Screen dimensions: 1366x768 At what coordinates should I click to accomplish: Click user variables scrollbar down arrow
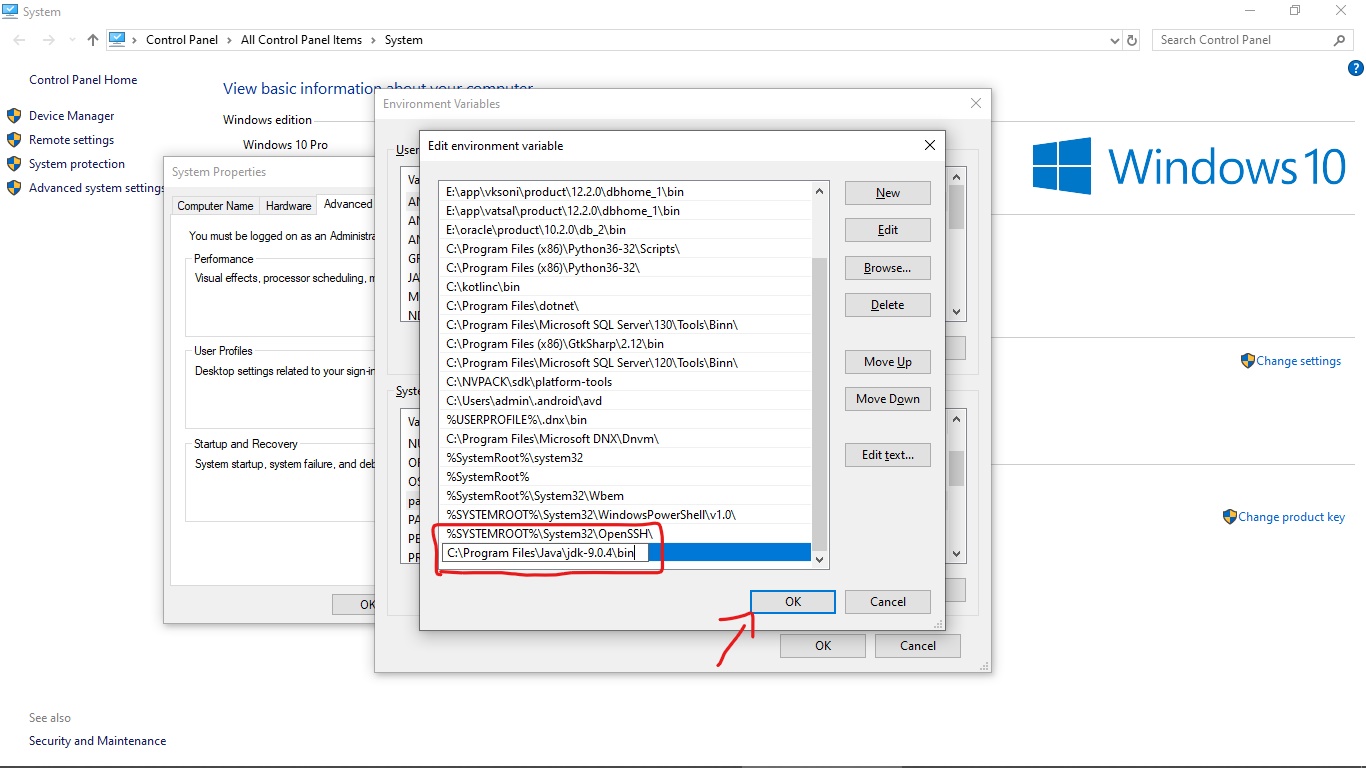click(x=956, y=312)
